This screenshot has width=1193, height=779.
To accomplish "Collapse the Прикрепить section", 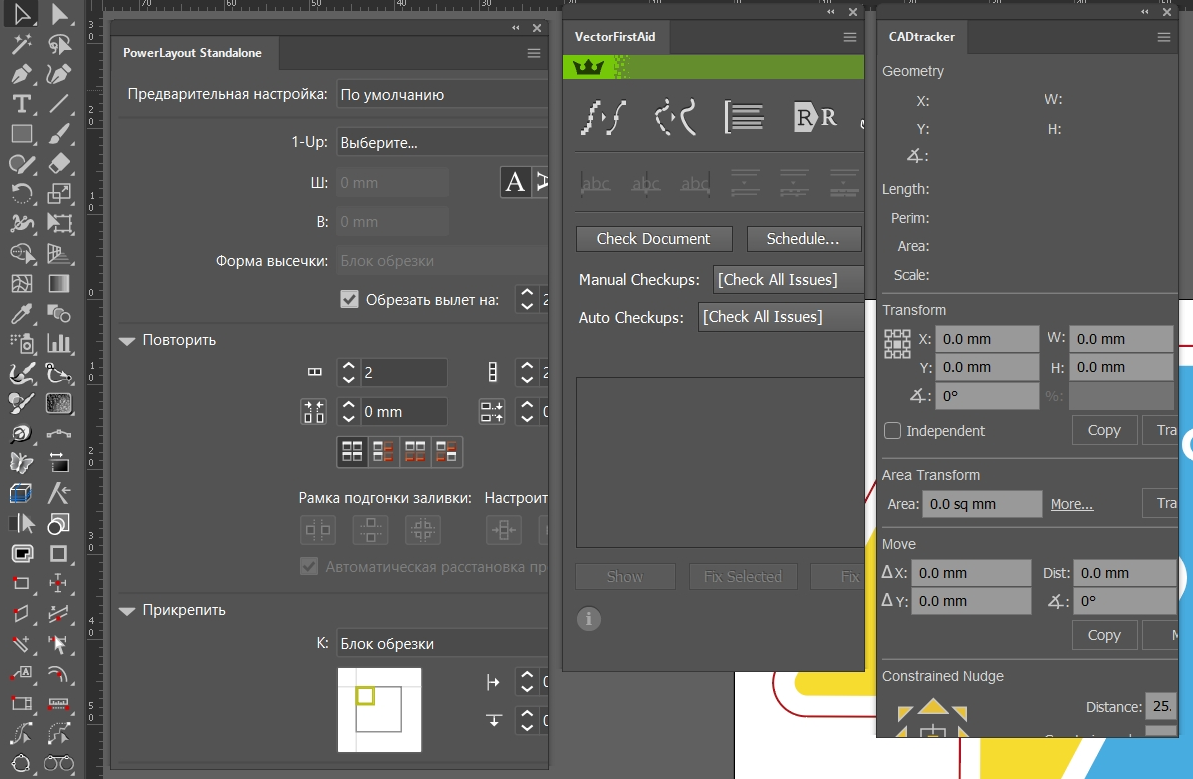I will click(x=127, y=611).
